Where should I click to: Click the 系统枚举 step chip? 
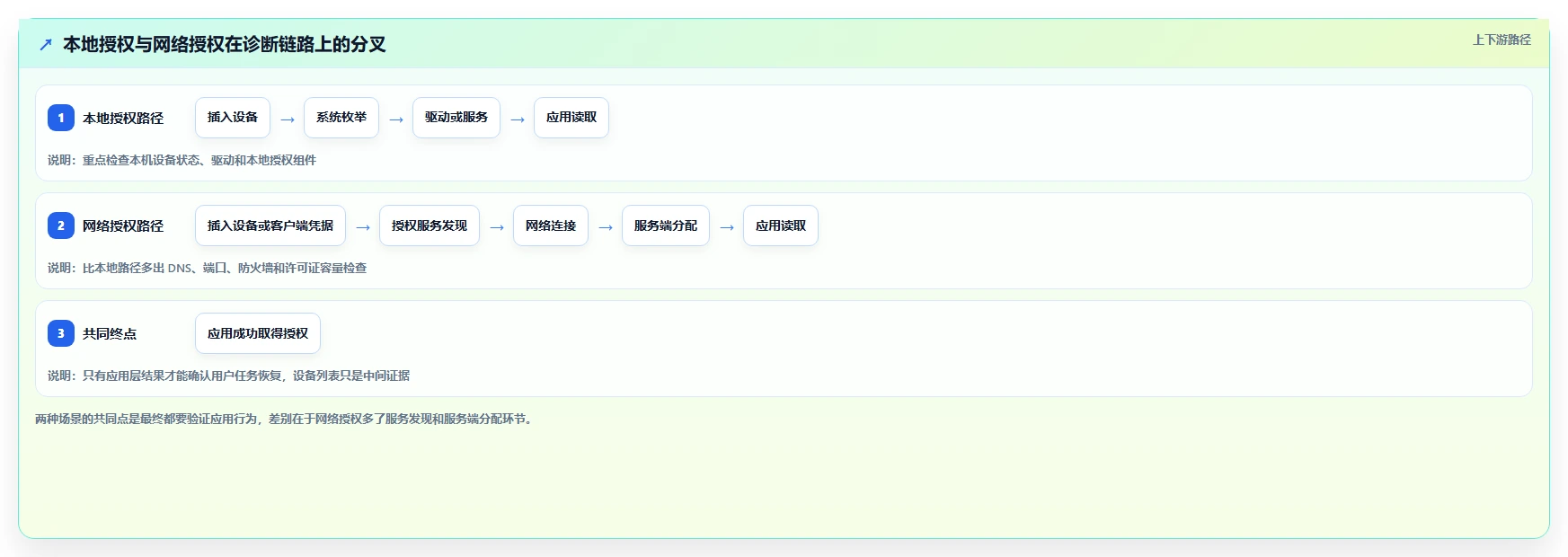pyautogui.click(x=341, y=118)
